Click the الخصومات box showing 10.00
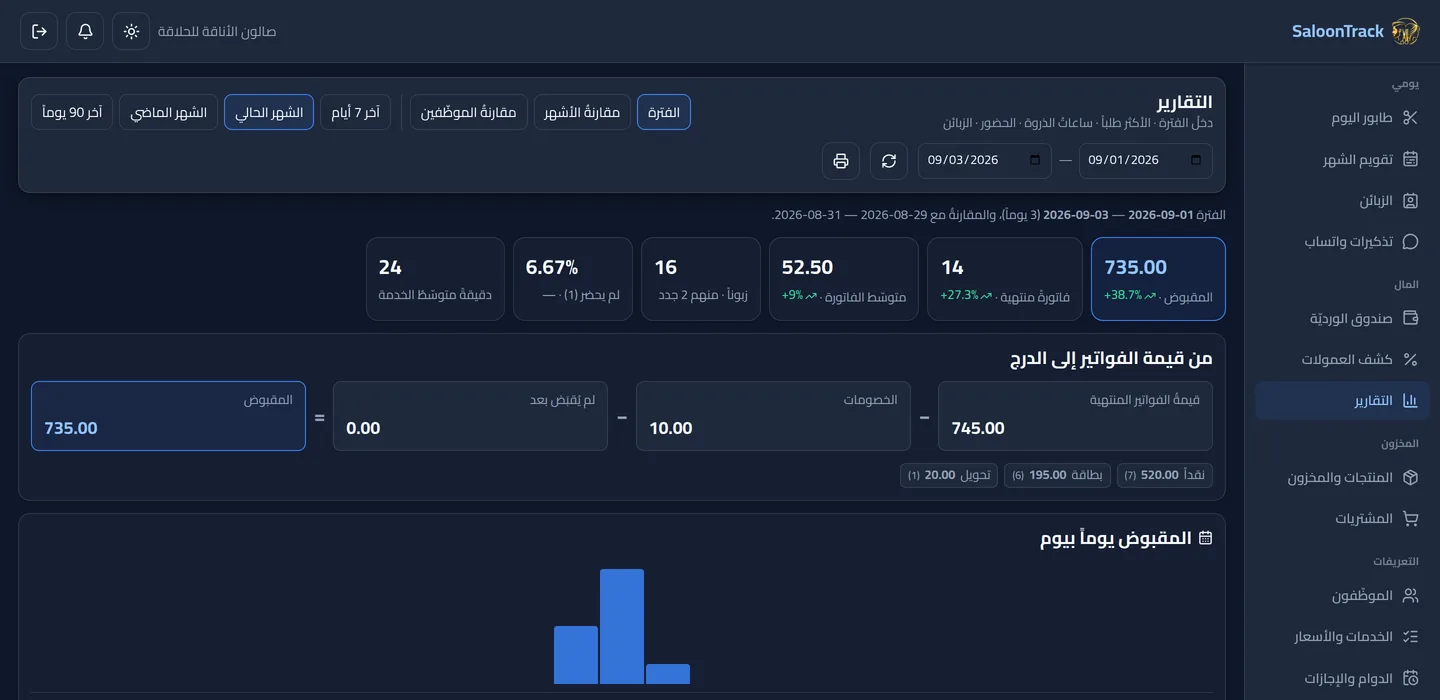 click(x=773, y=416)
